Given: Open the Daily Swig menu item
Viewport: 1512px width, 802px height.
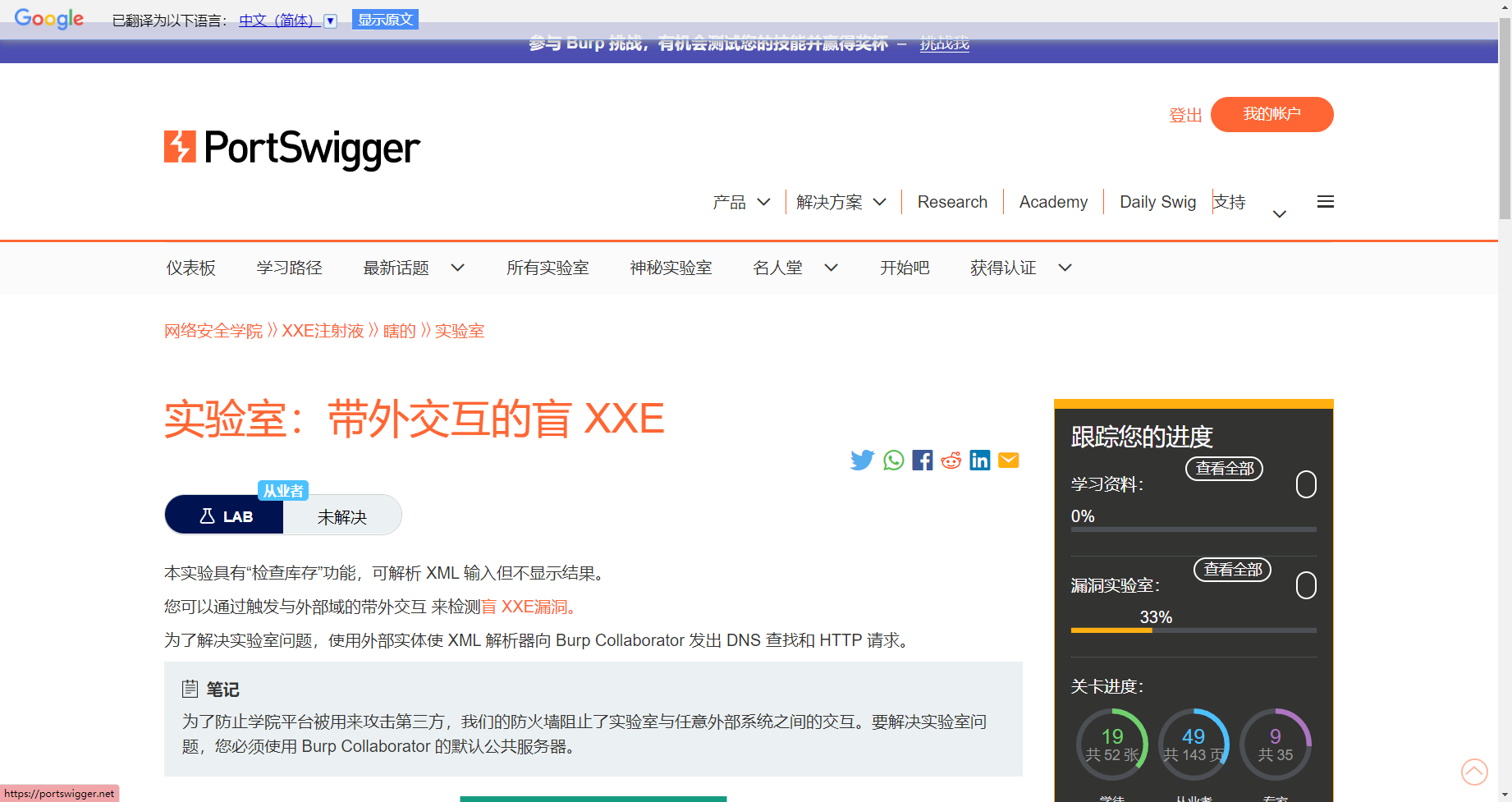Looking at the screenshot, I should click(1157, 202).
